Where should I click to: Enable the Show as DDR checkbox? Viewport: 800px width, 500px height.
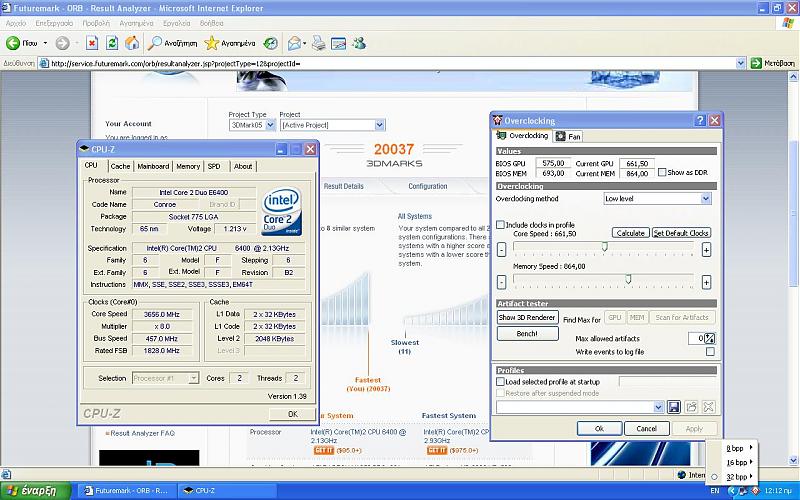tap(662, 172)
